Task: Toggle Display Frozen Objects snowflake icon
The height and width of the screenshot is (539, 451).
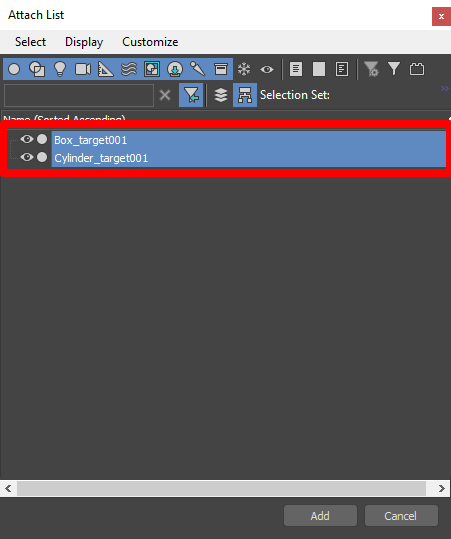Action: click(x=244, y=69)
